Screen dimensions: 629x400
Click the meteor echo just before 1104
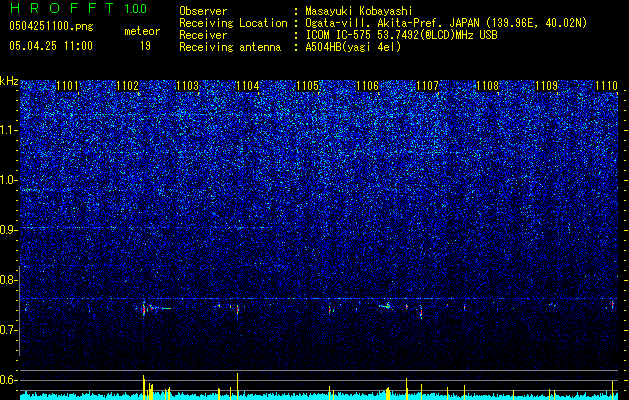click(x=237, y=310)
